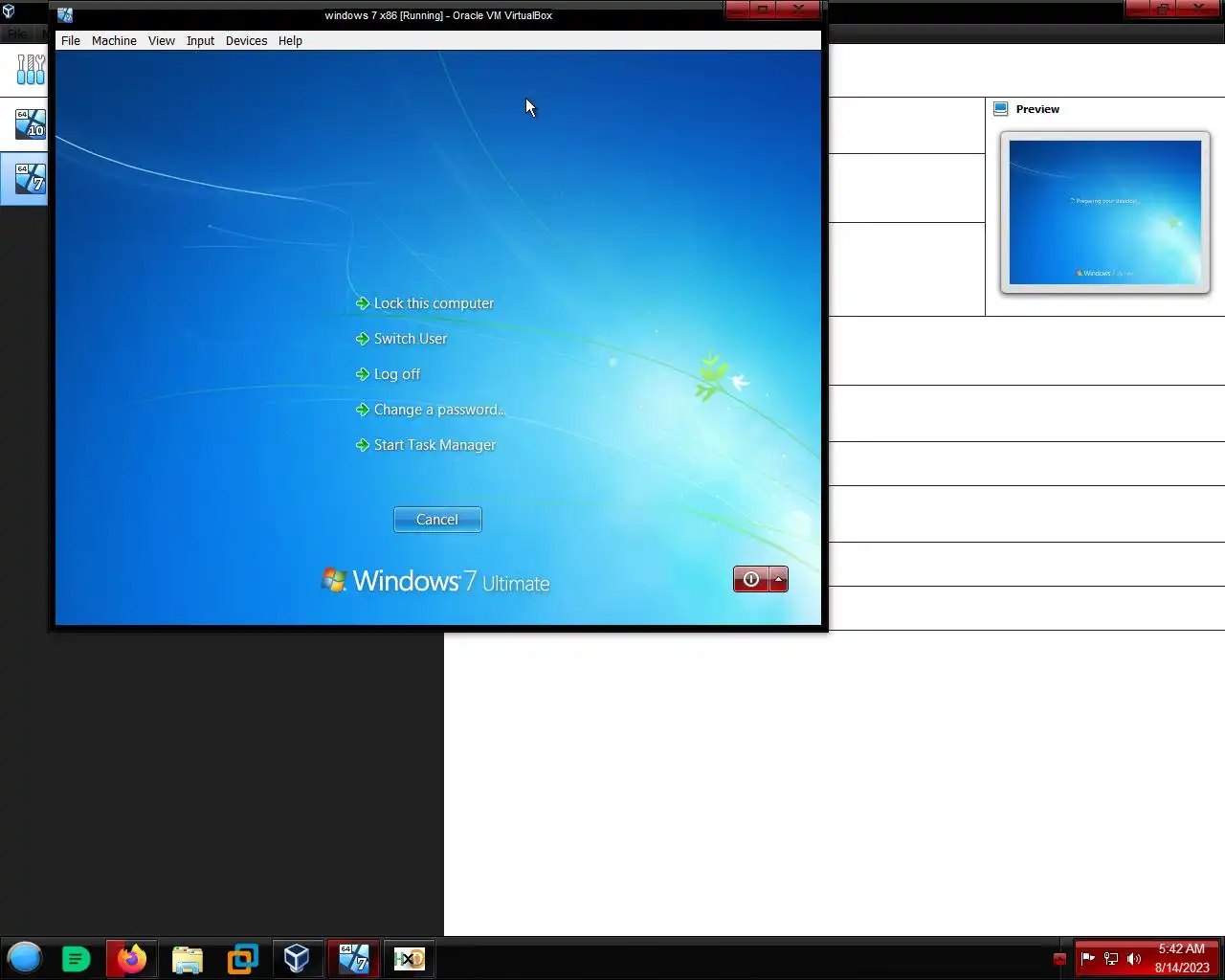Viewport: 1225px width, 980px height.
Task: Click VirtualBox Manager window icon at top-left
Action: click(x=9, y=11)
